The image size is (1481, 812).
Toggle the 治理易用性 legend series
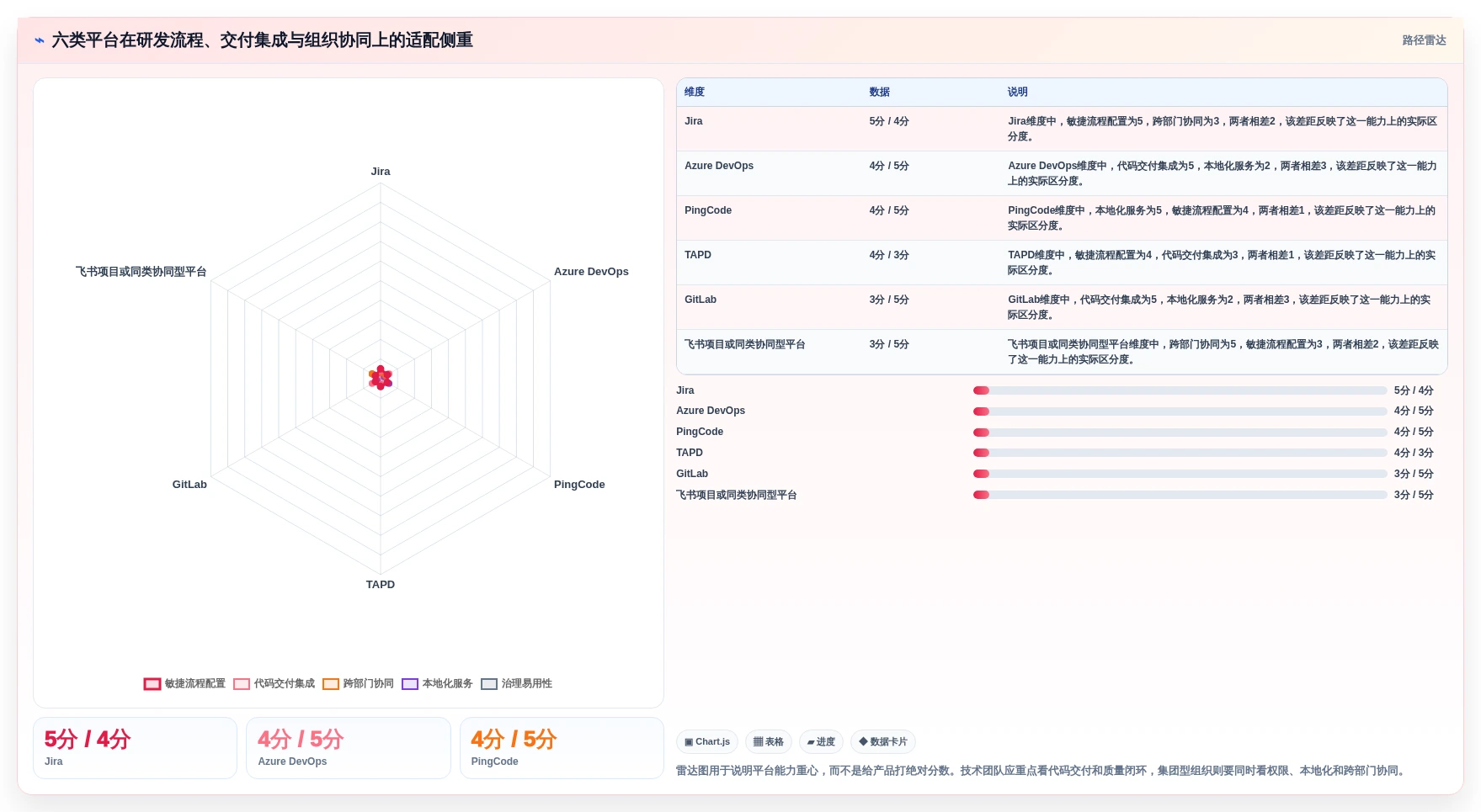click(516, 683)
